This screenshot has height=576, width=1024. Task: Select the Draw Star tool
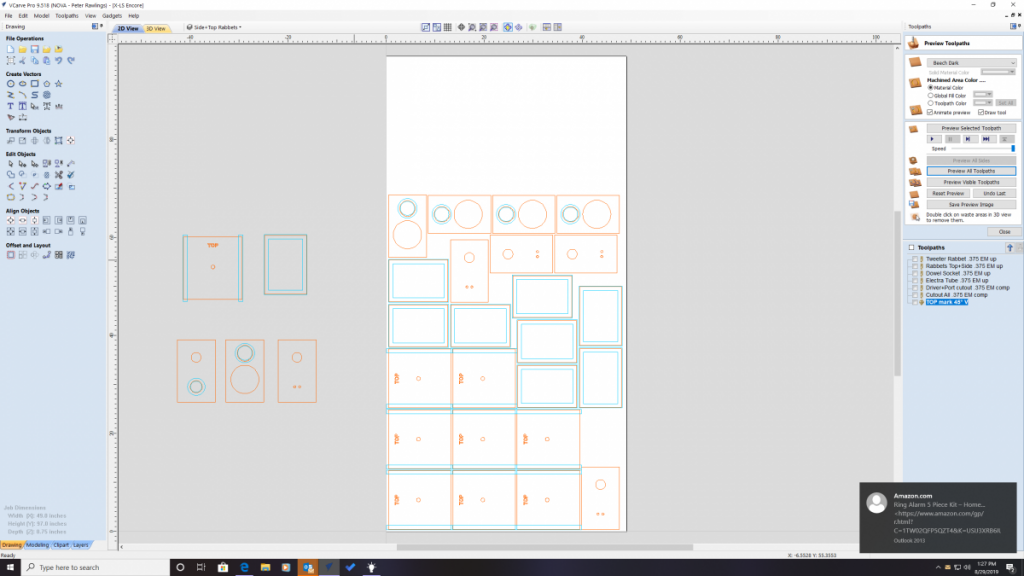click(x=59, y=83)
